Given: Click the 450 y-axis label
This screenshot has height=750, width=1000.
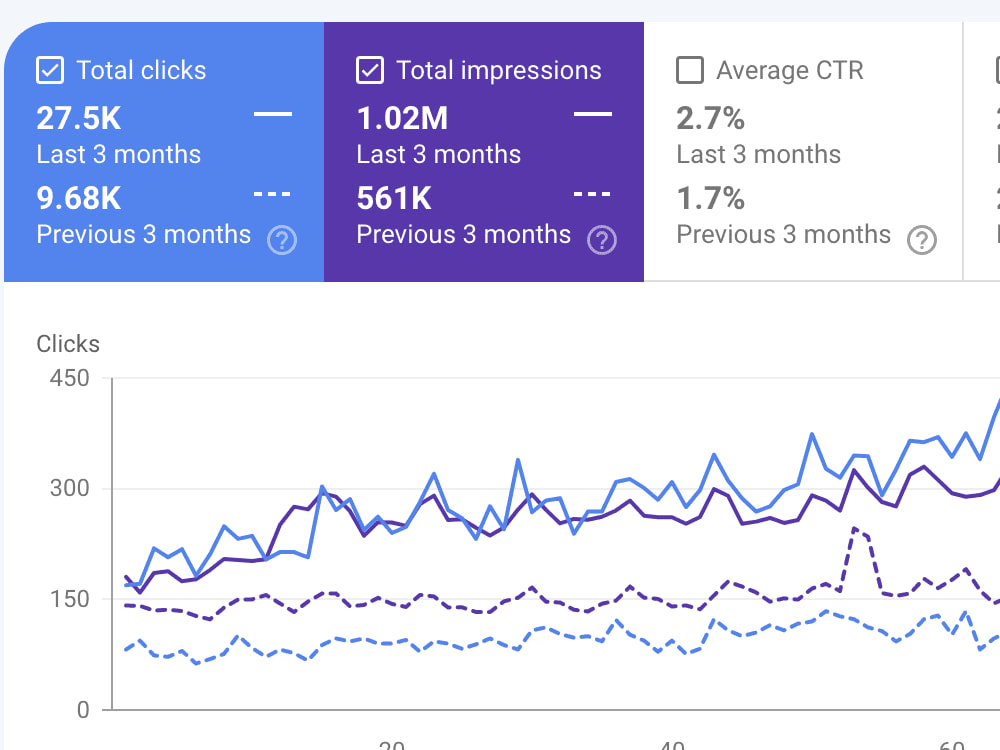Looking at the screenshot, I should pyautogui.click(x=70, y=378).
